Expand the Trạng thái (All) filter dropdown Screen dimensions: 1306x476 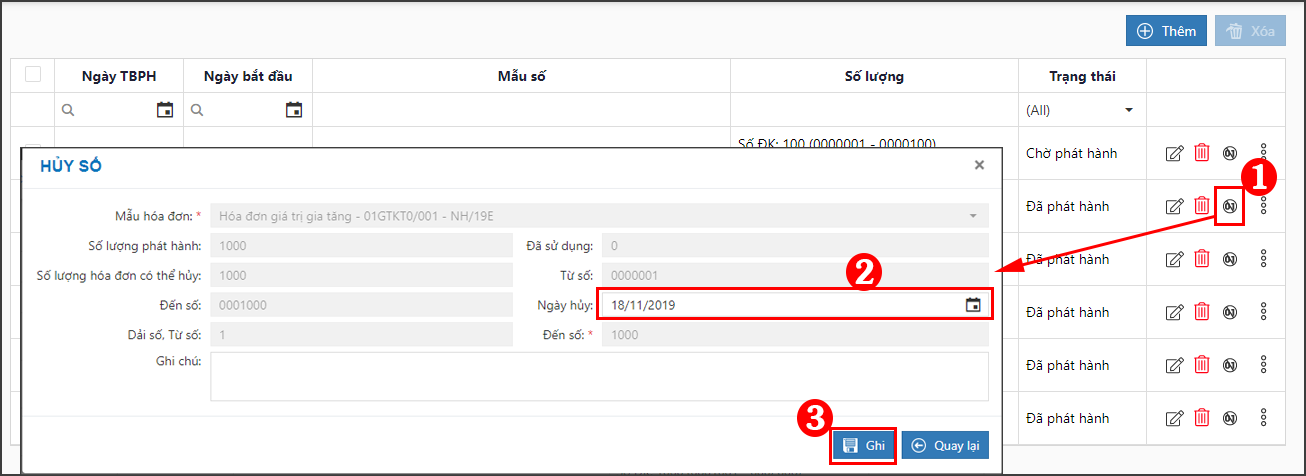(1129, 110)
